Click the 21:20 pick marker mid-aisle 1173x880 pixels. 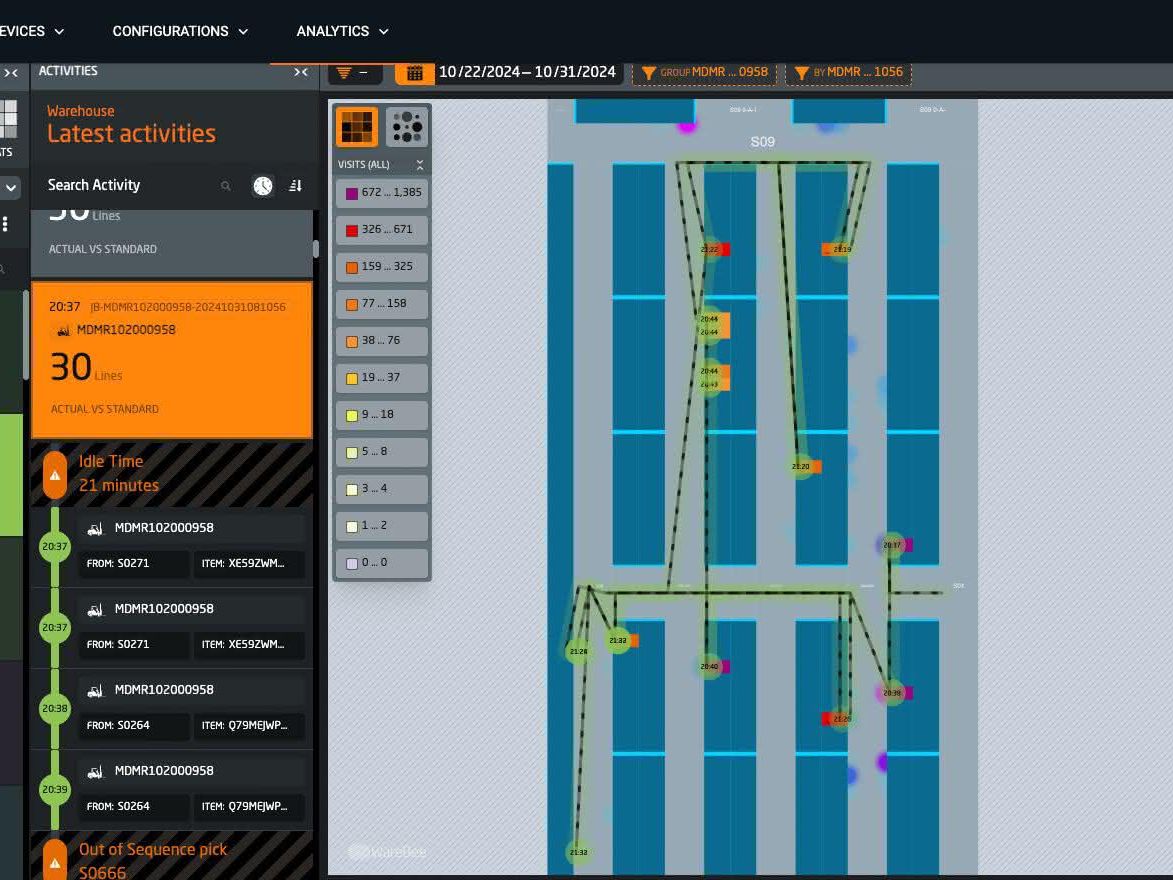800,466
